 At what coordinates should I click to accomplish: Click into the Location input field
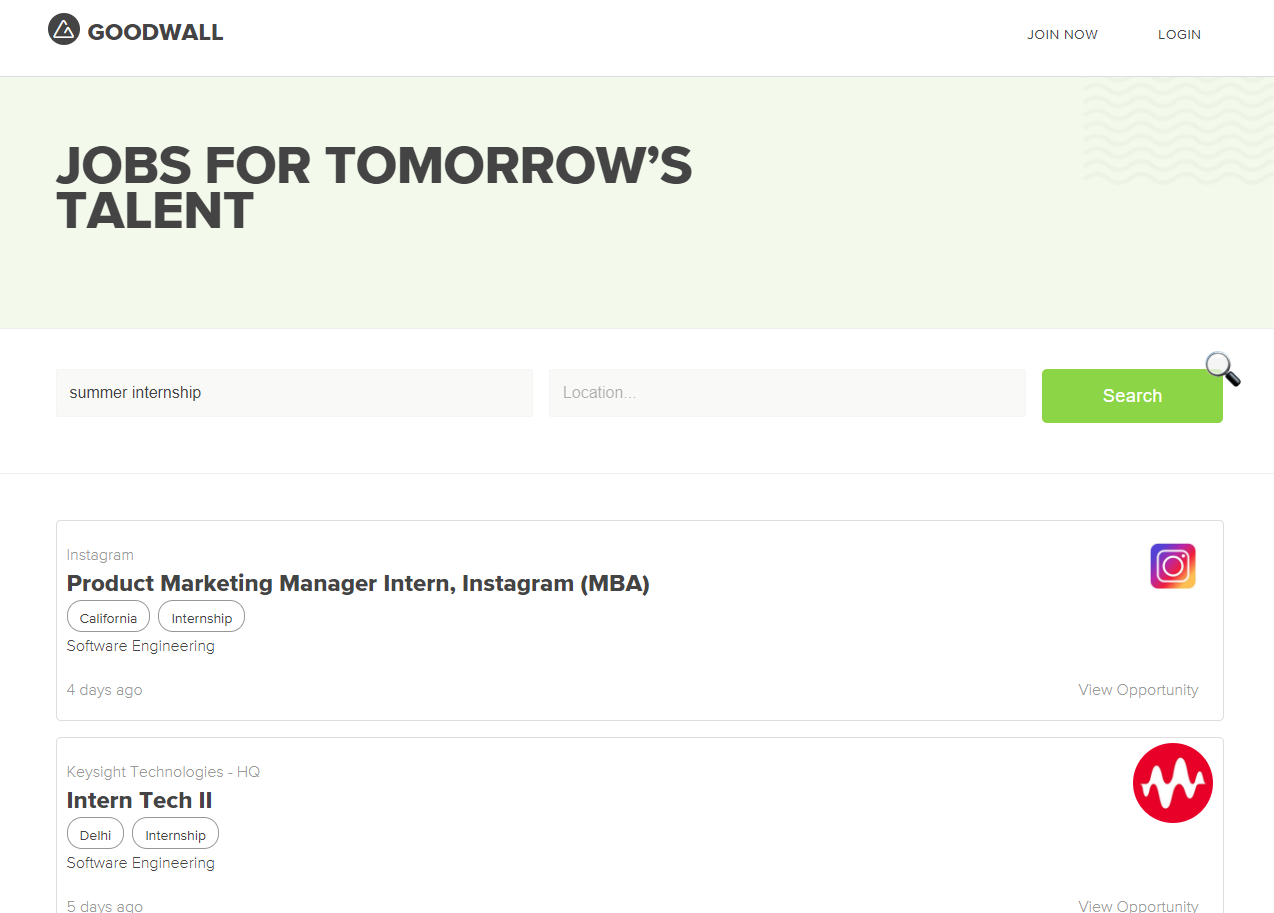click(x=787, y=393)
